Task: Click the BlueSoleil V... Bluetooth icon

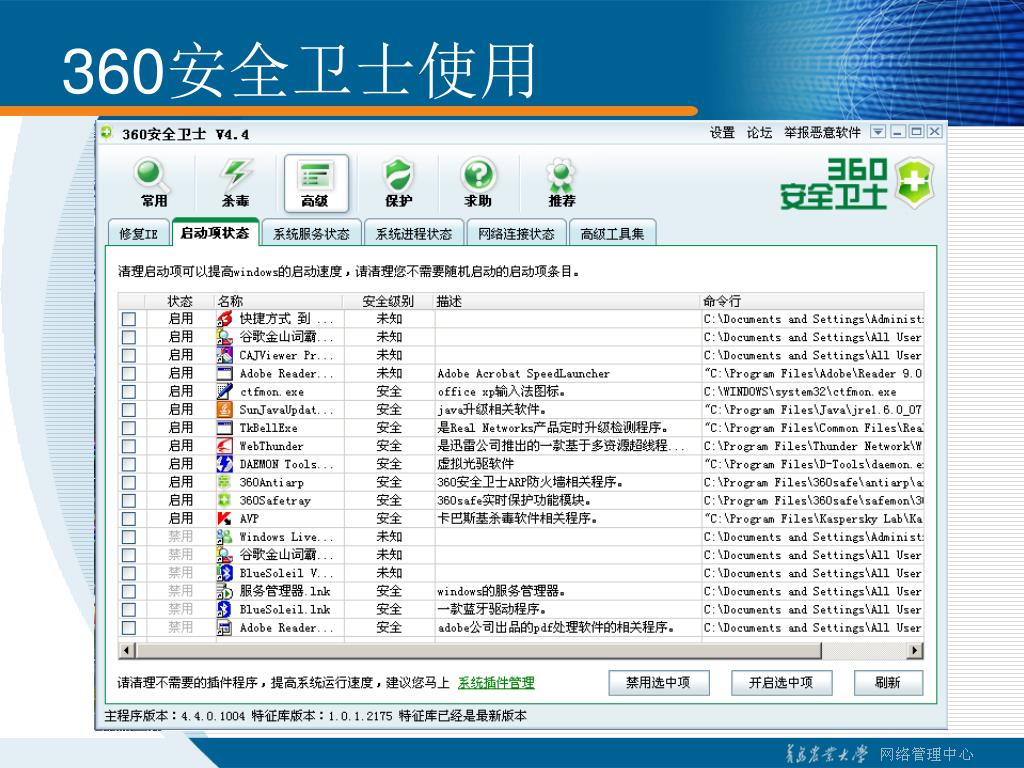Action: 224,573
